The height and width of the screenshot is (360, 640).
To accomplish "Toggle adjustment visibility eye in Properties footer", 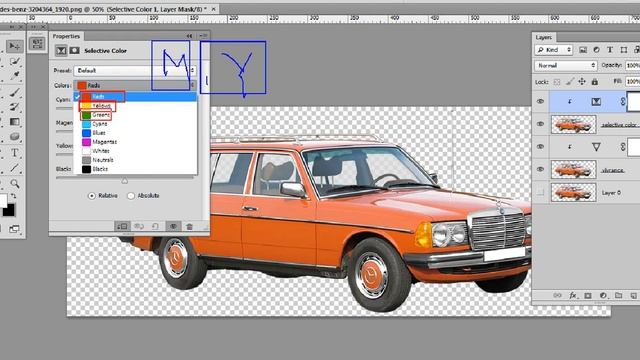I will point(173,226).
